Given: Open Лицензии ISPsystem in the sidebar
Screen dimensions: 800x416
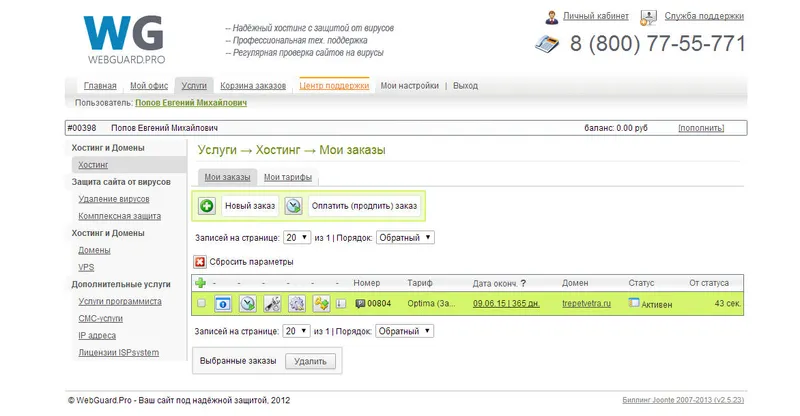Looking at the screenshot, I should [x=118, y=353].
